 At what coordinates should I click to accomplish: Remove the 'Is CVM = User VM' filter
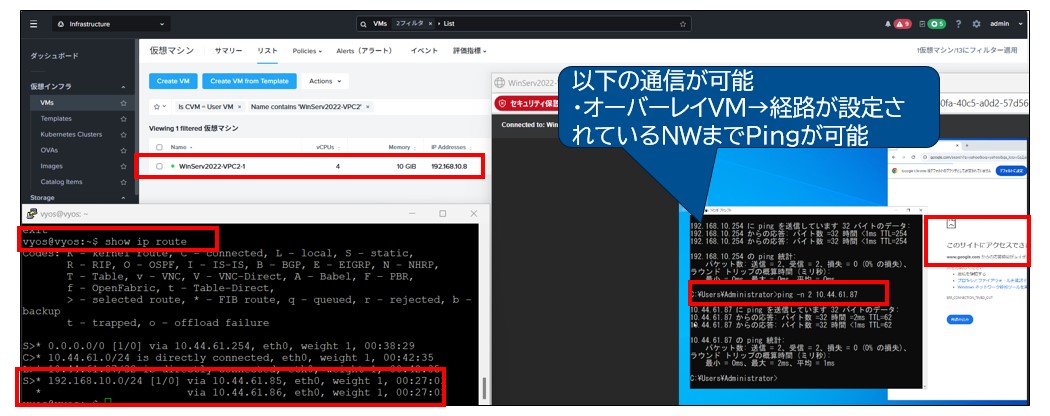(x=239, y=105)
